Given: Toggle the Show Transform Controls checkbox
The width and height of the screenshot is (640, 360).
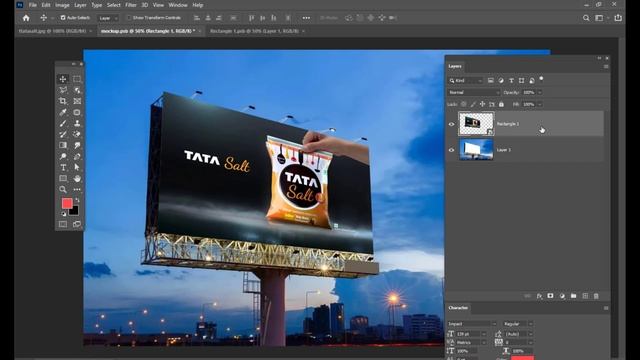Looking at the screenshot, I should pyautogui.click(x=129, y=18).
